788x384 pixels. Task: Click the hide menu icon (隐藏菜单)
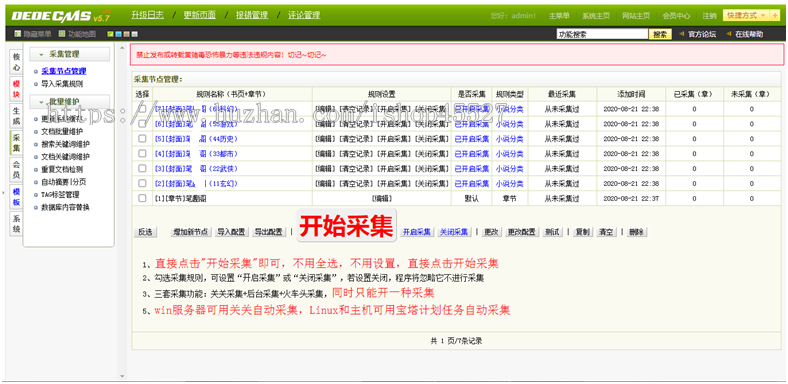pyautogui.click(x=18, y=34)
